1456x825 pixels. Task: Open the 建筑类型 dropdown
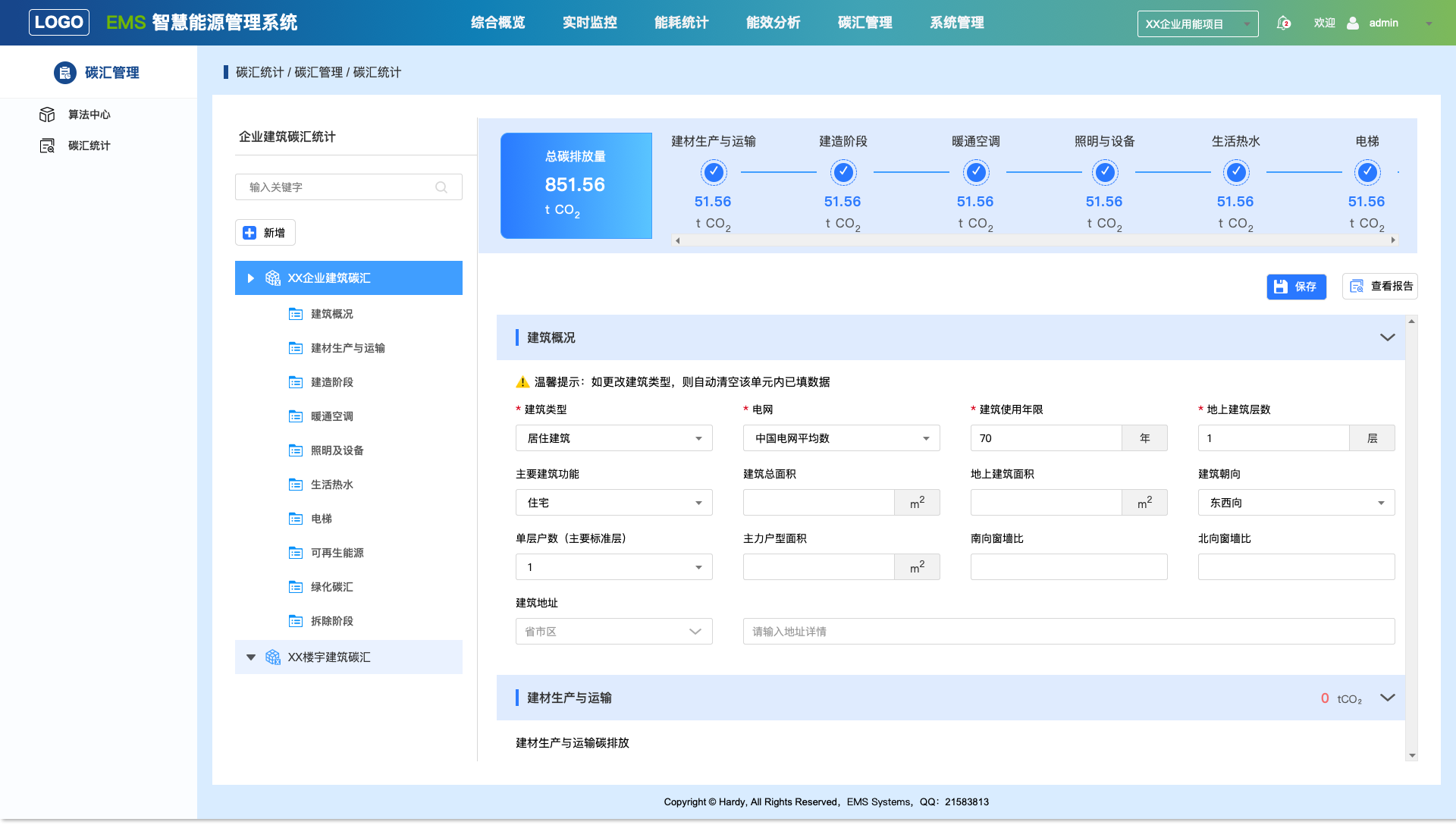613,438
